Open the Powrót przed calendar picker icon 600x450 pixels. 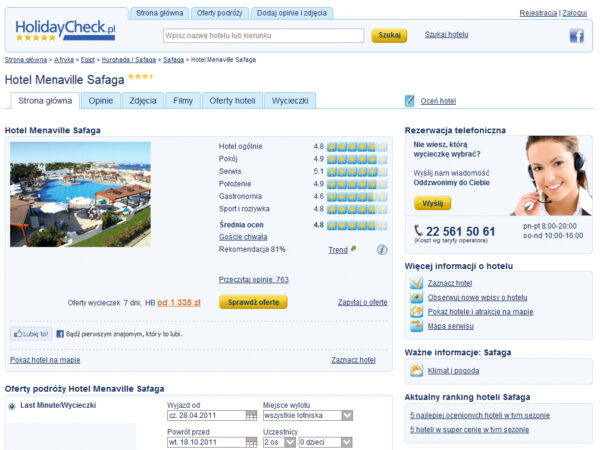tap(251, 441)
